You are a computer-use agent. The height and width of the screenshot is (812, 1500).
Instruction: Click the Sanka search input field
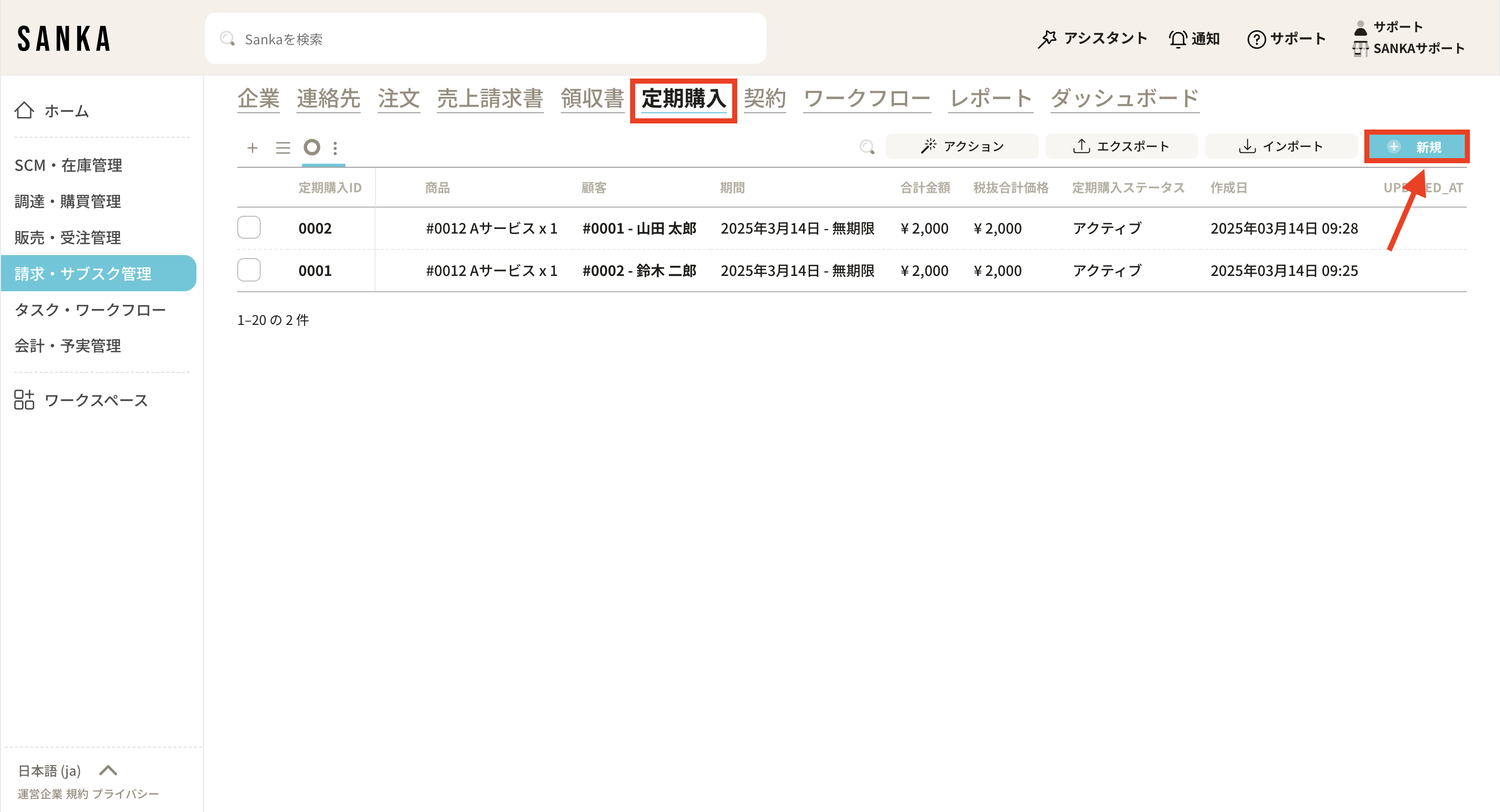coord(485,39)
